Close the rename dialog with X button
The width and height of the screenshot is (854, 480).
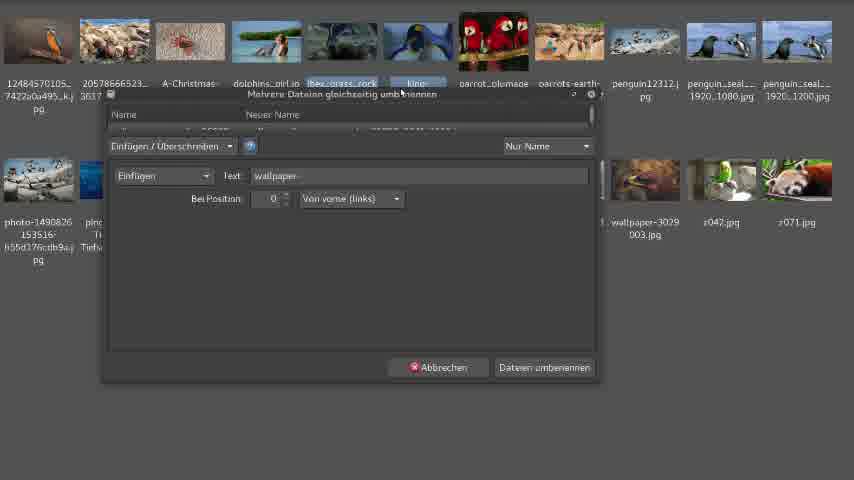591,94
